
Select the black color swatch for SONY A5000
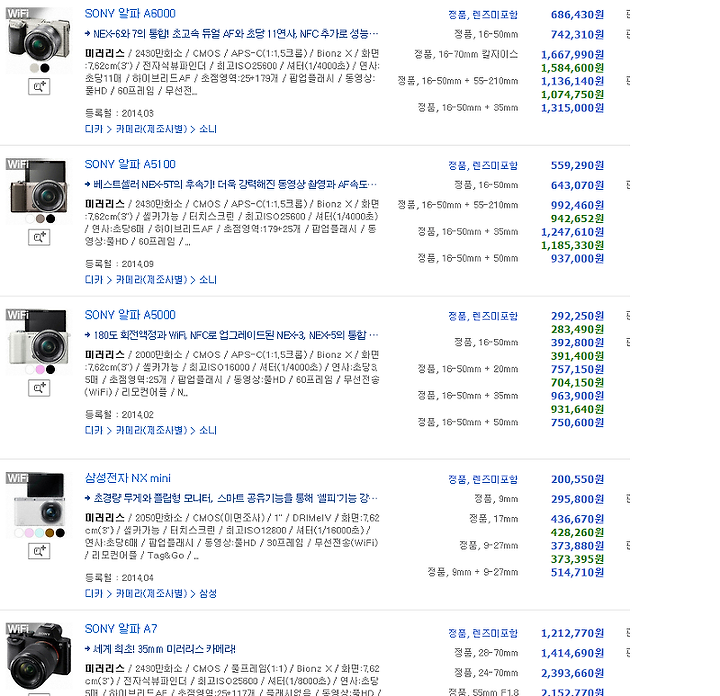[x=51, y=369]
